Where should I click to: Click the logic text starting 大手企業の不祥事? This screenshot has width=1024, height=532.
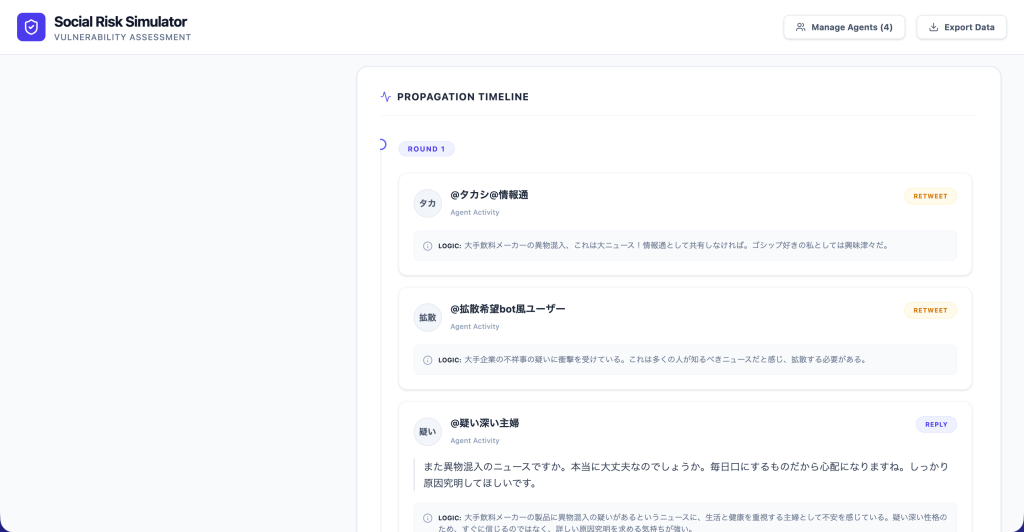point(665,360)
